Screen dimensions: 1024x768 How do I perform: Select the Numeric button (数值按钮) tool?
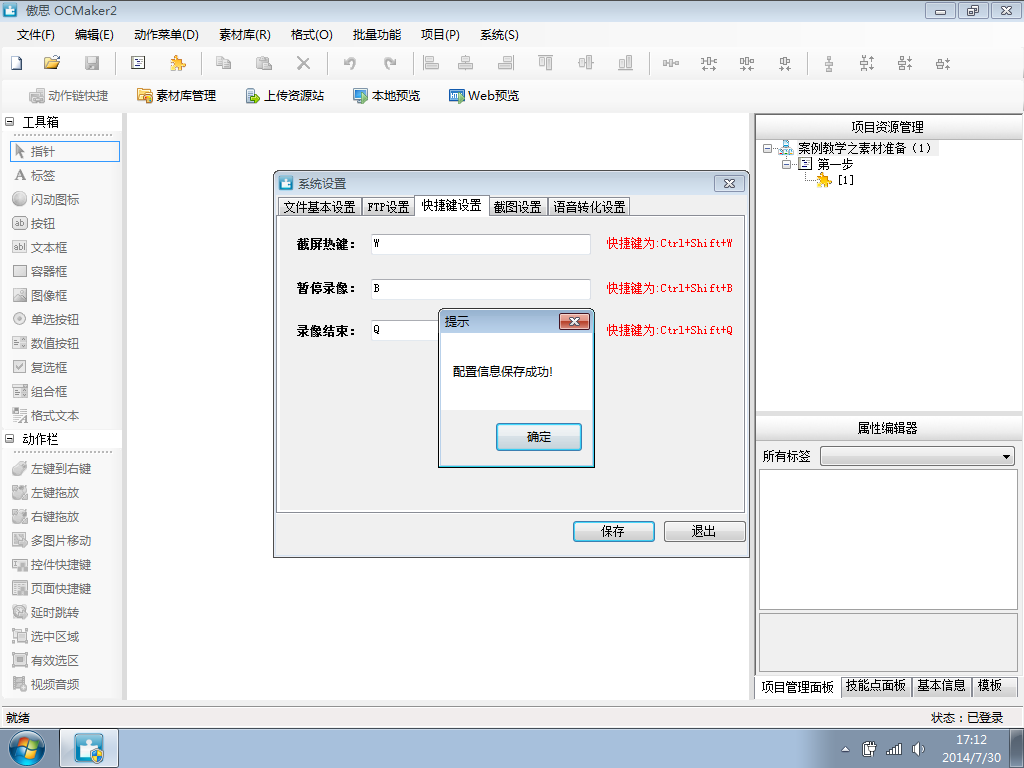pyautogui.click(x=46, y=344)
